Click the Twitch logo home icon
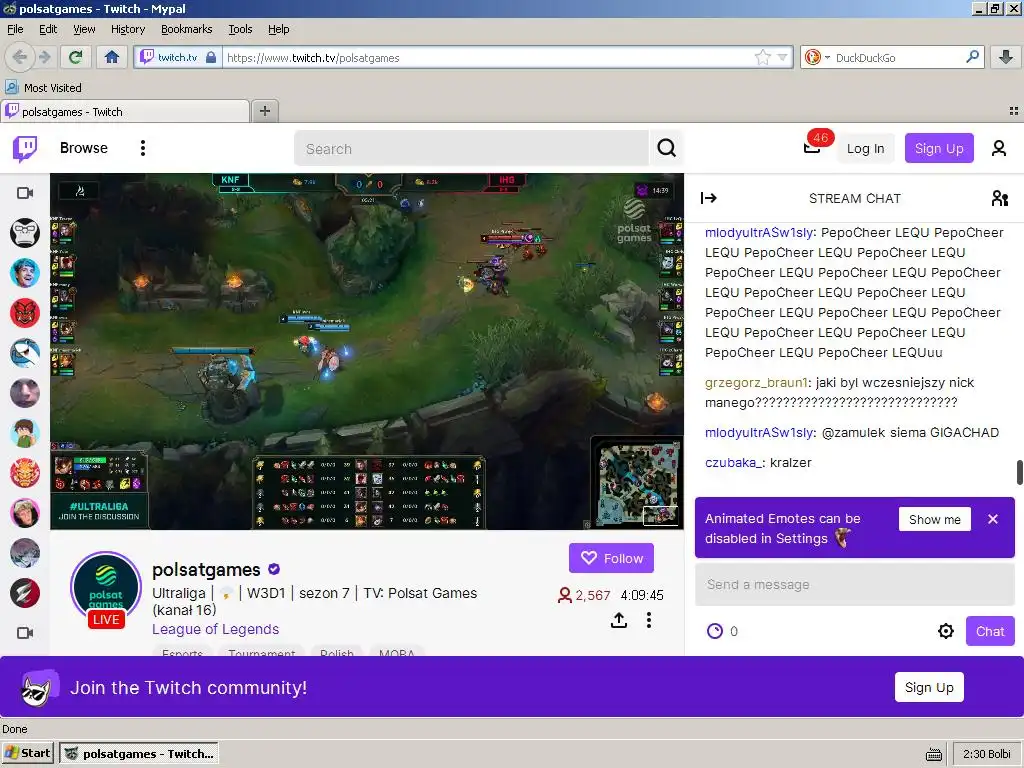 coord(25,148)
